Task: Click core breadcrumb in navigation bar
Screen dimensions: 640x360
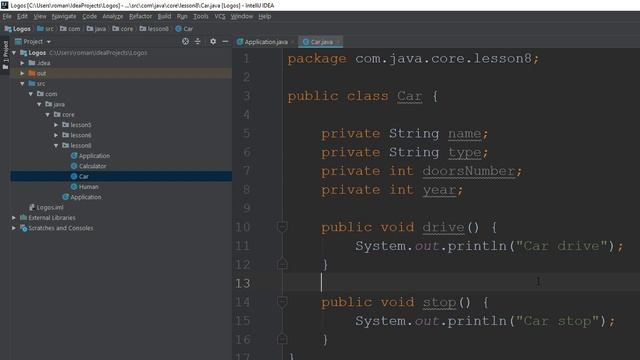Action: (123, 29)
